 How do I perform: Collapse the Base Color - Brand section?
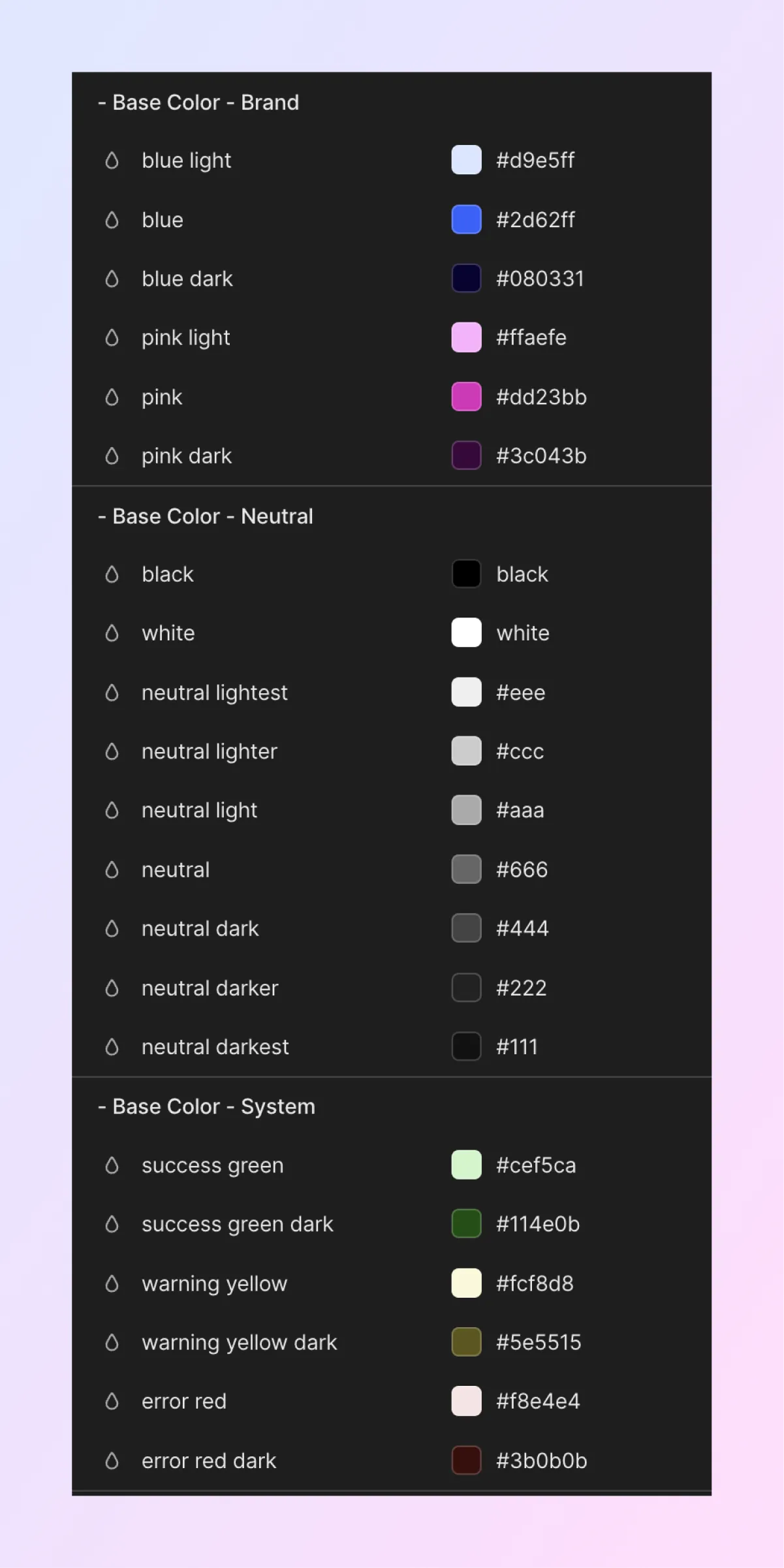pos(102,102)
